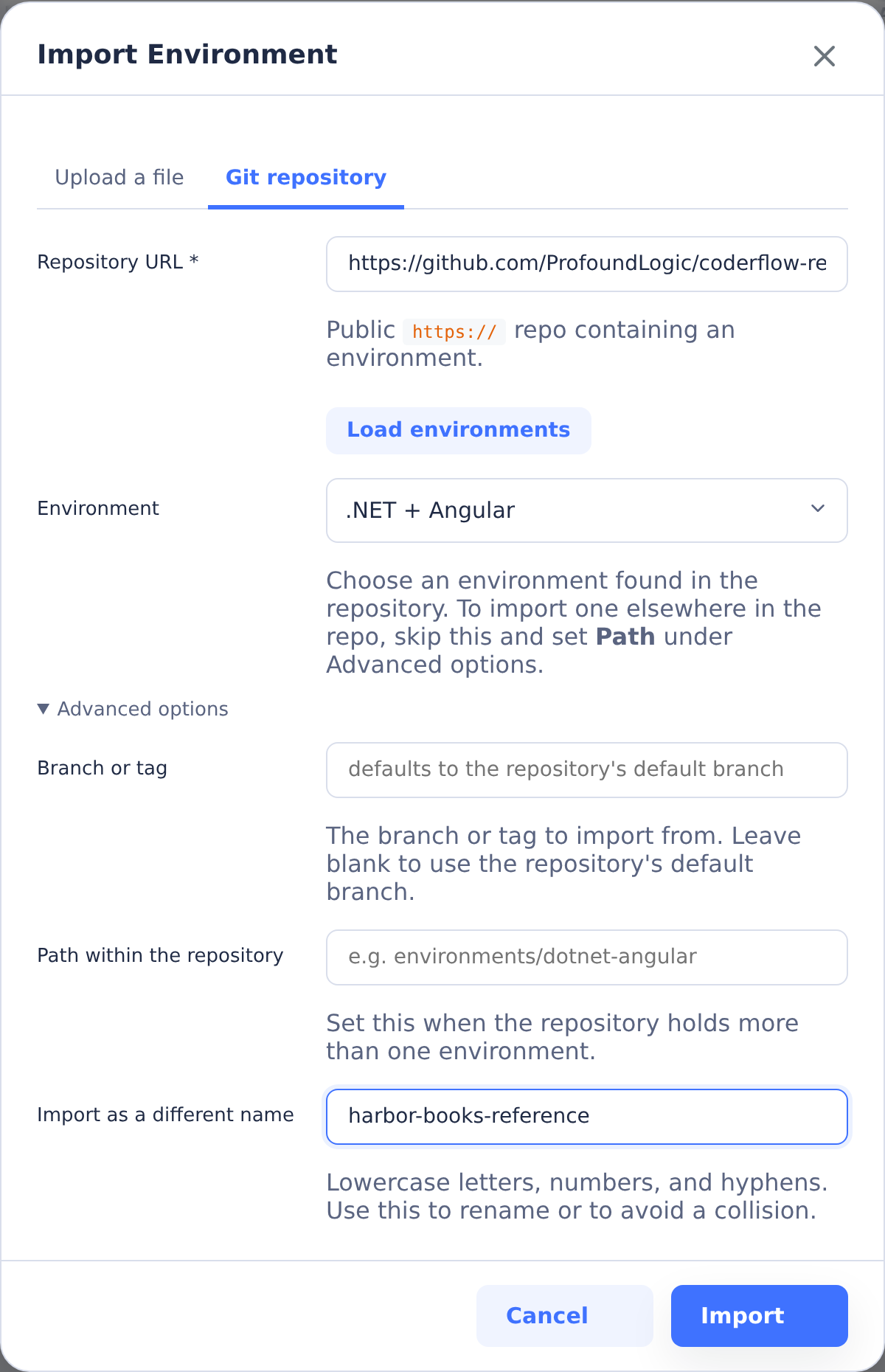Switch to the Upload a file tab
Screen dimensions: 885x1372
[x=119, y=178]
